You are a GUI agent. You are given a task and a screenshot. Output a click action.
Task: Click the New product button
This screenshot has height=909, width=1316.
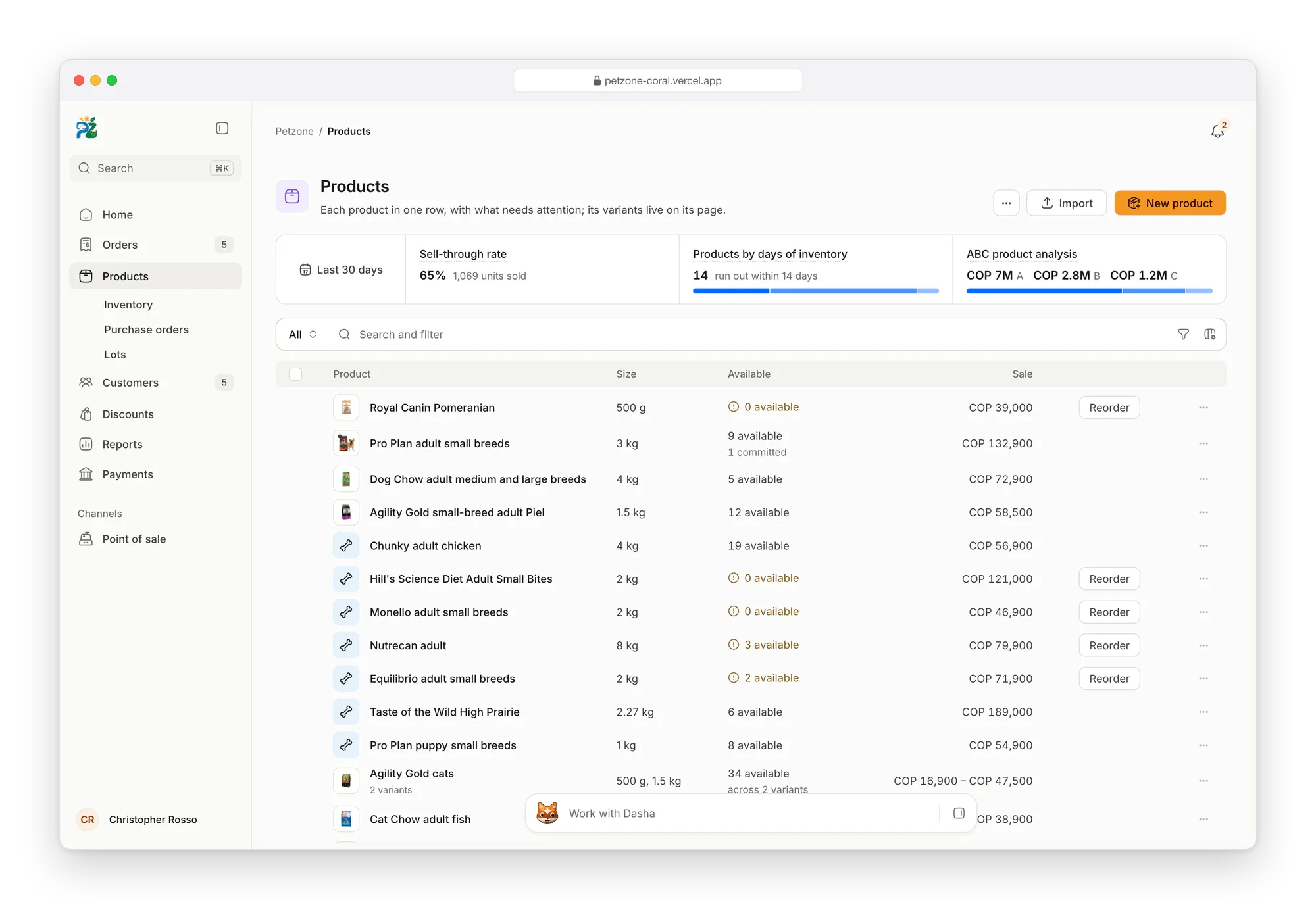coord(1170,203)
